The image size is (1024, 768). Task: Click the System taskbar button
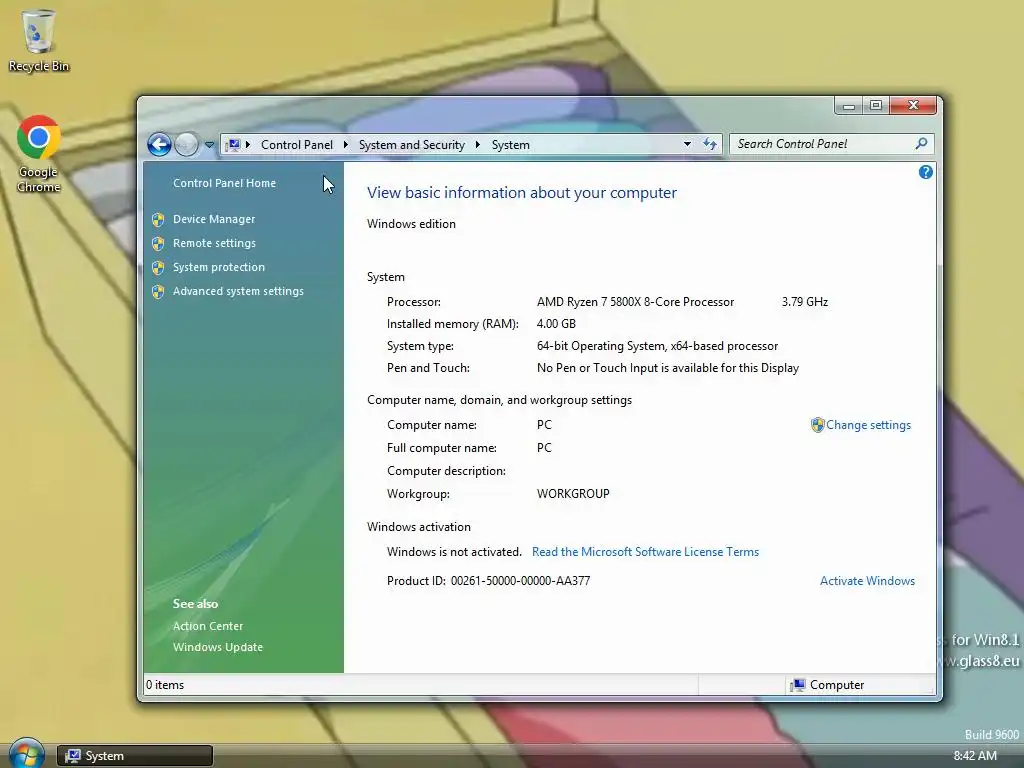tap(135, 756)
